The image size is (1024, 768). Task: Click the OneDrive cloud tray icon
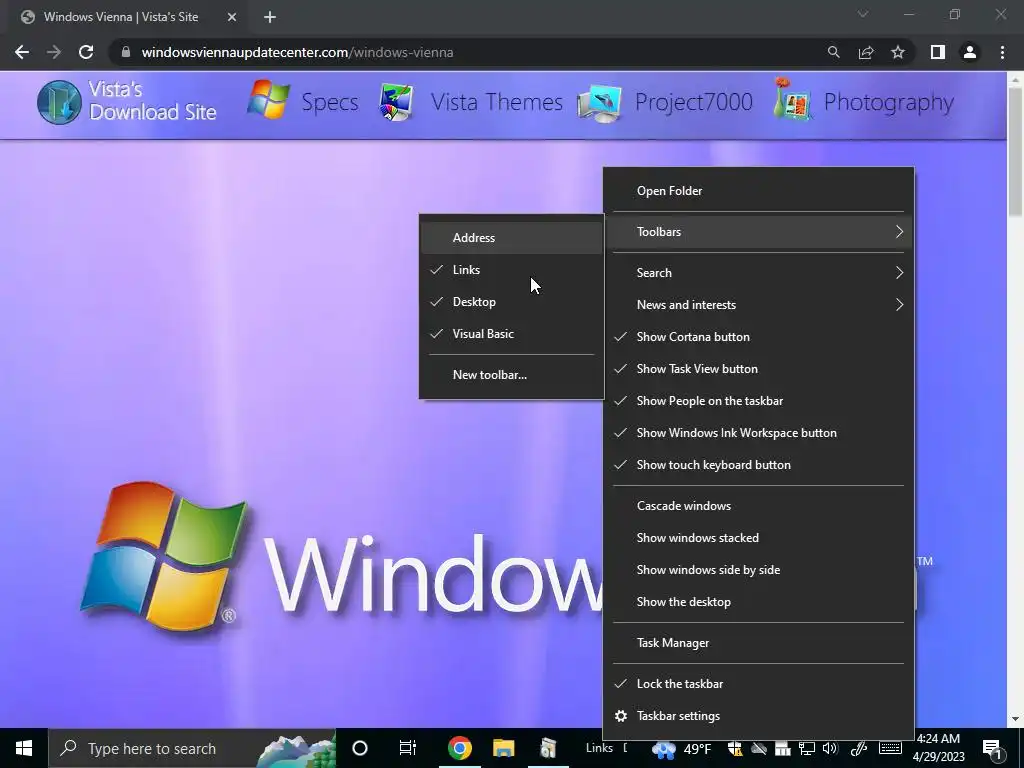pyautogui.click(x=758, y=748)
